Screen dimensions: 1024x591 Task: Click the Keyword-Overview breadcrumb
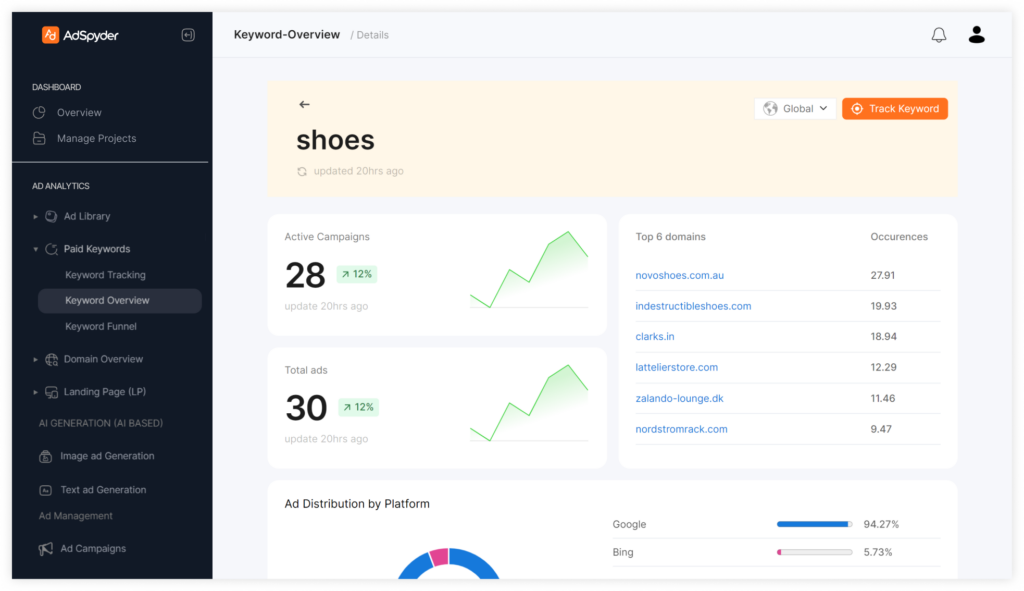click(287, 35)
